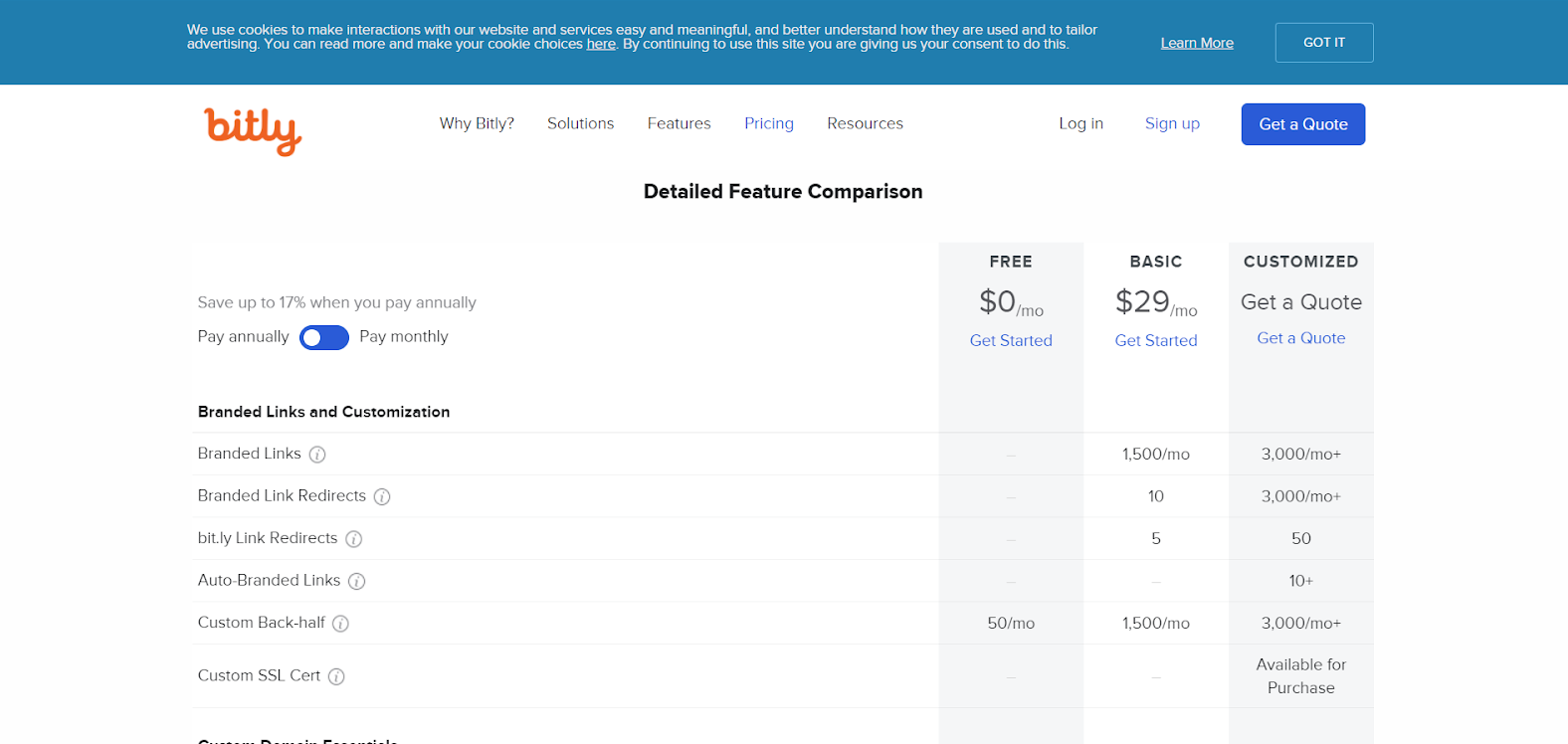This screenshot has height=744, width=1568.
Task: Click the 10+ Auto-Branded Links value
Action: click(1301, 581)
